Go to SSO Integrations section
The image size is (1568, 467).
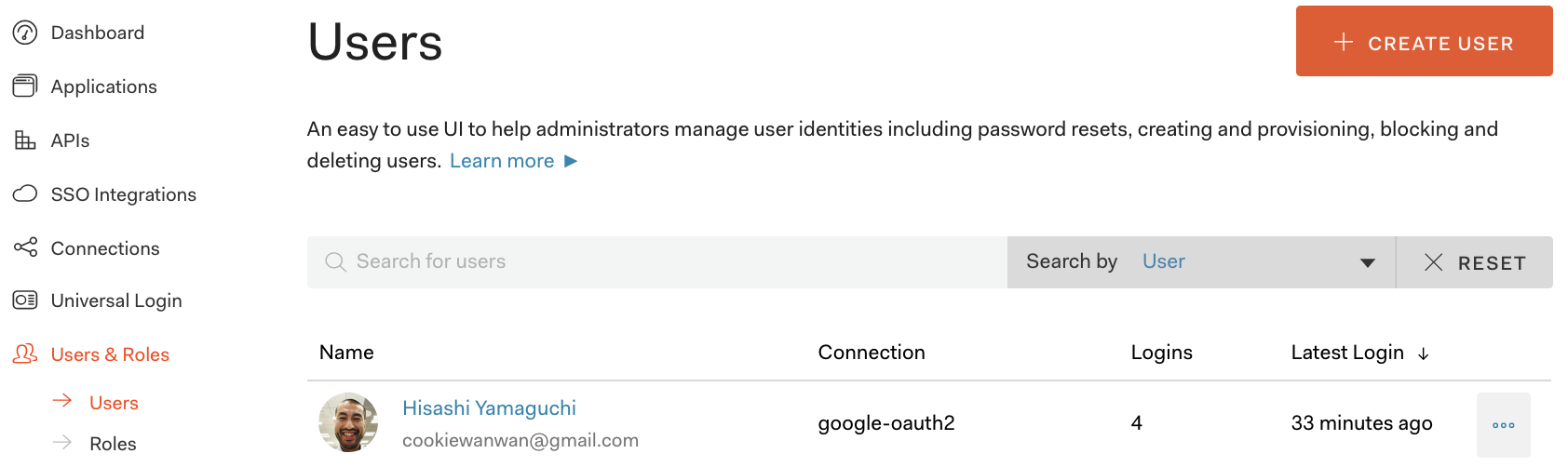click(123, 194)
